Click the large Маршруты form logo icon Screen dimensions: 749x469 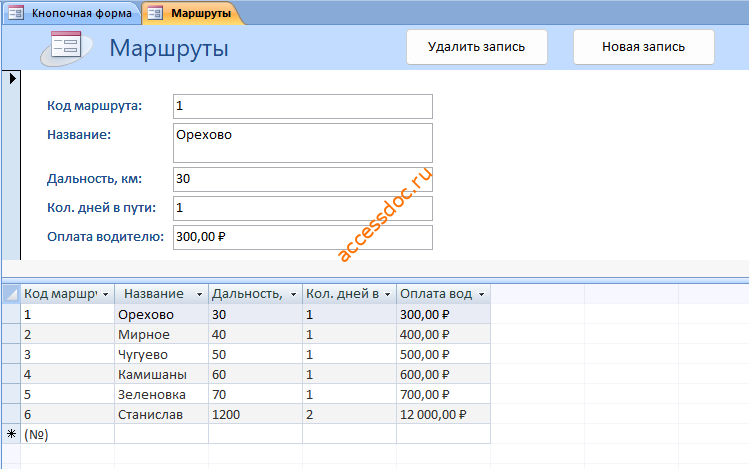point(66,47)
